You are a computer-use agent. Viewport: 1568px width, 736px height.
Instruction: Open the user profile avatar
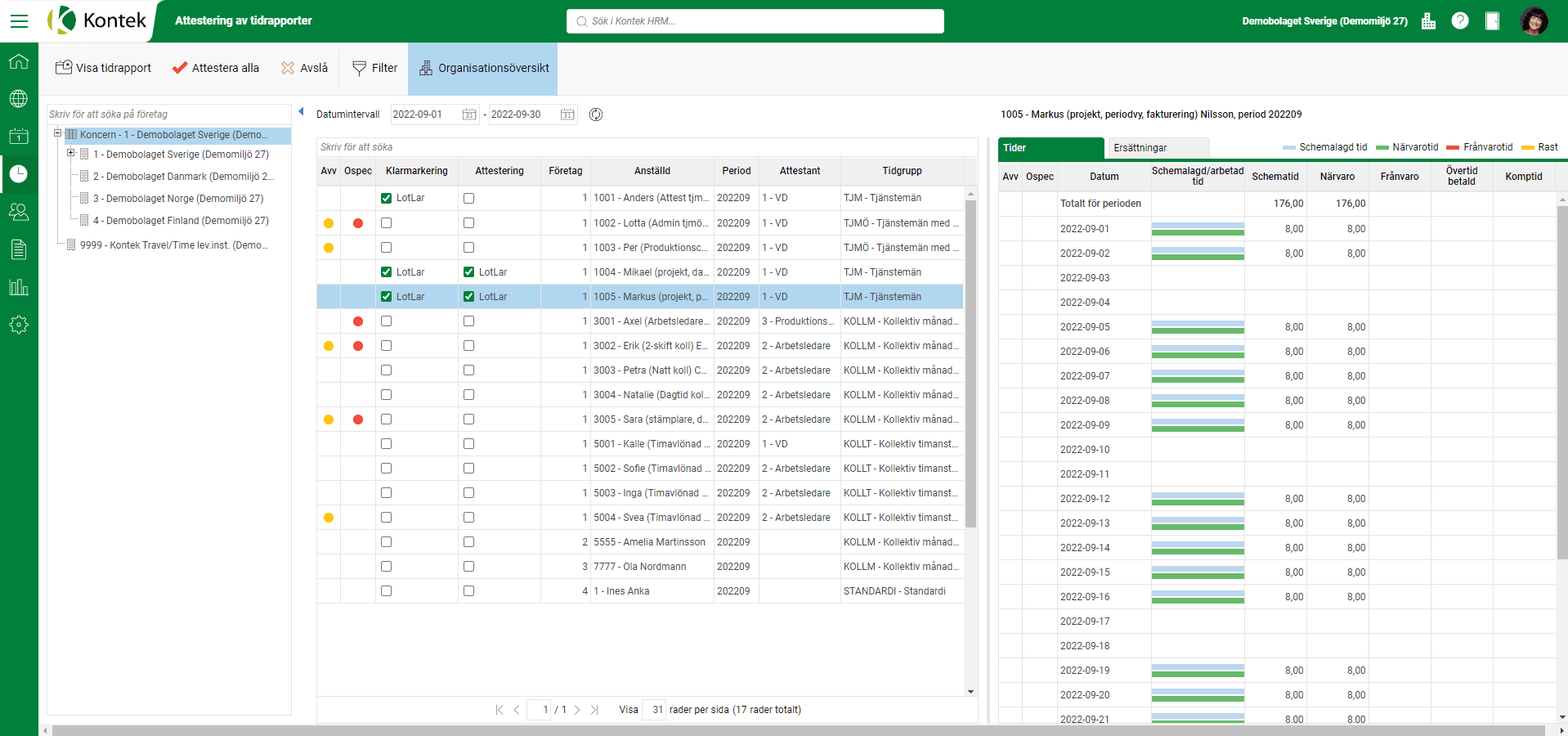coord(1534,21)
